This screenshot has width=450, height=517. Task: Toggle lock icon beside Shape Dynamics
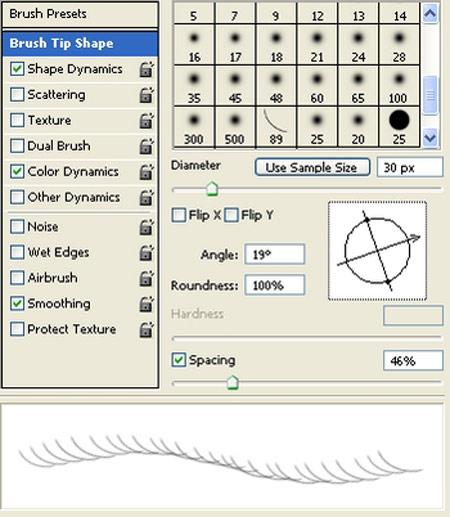click(x=146, y=69)
